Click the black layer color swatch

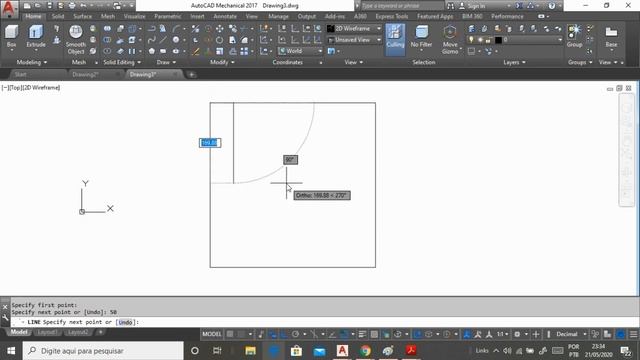[x=498, y=40]
